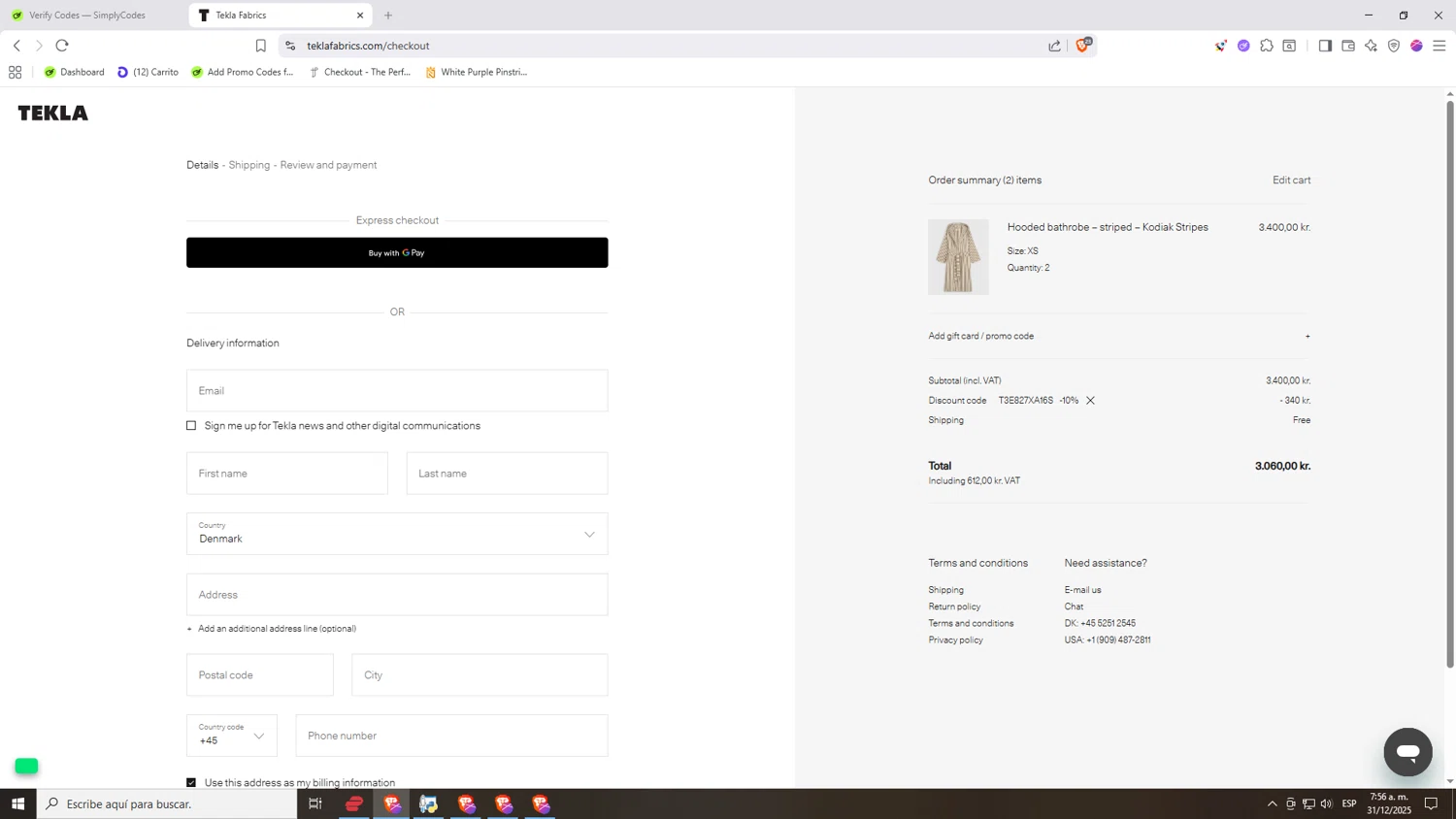Viewport: 1456px width, 819px height.
Task: Click the TEKLA logo
Action: (53, 113)
